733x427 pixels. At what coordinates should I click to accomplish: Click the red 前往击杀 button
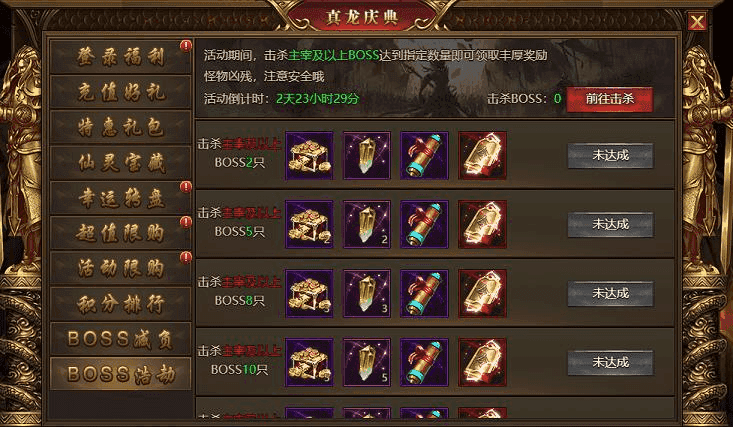click(609, 99)
